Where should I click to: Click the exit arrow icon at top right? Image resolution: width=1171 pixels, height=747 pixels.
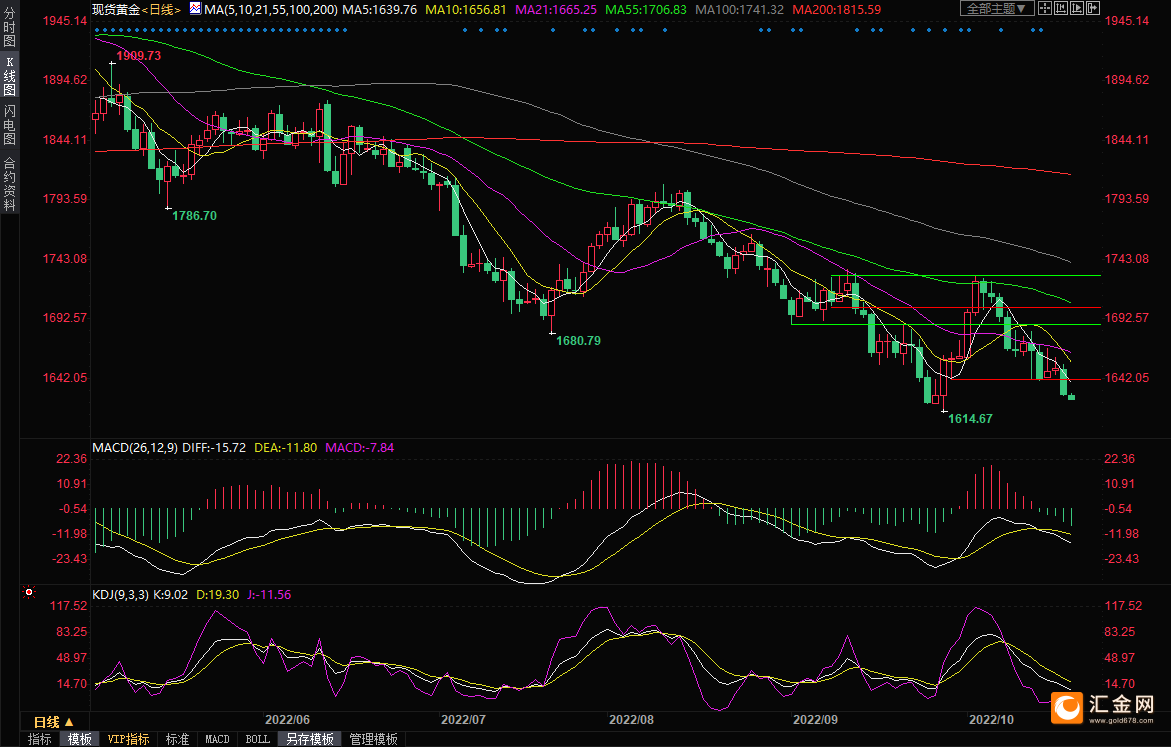click(x=1093, y=8)
